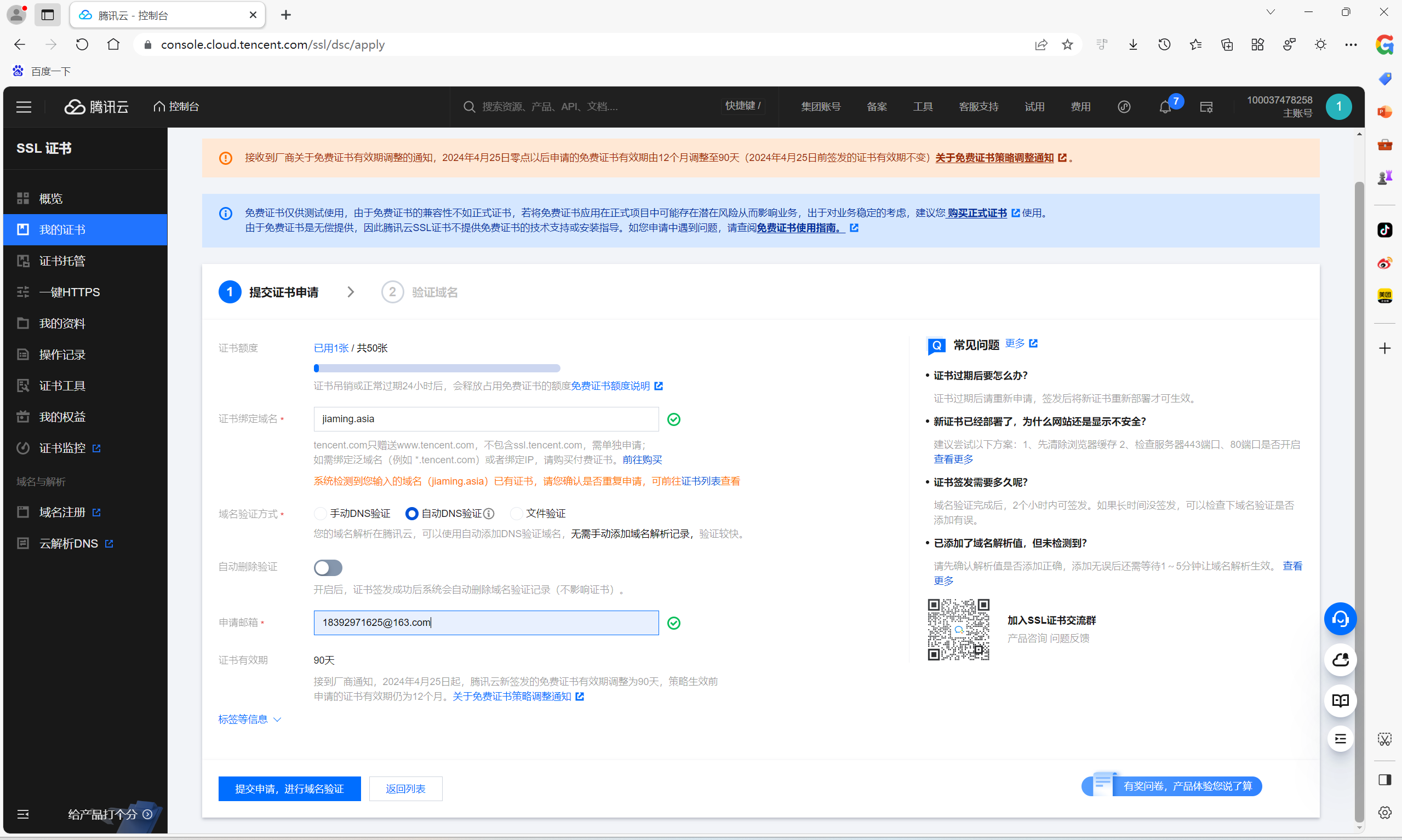Open the customer service headset floating icon
The width and height of the screenshot is (1402, 840).
1340,619
